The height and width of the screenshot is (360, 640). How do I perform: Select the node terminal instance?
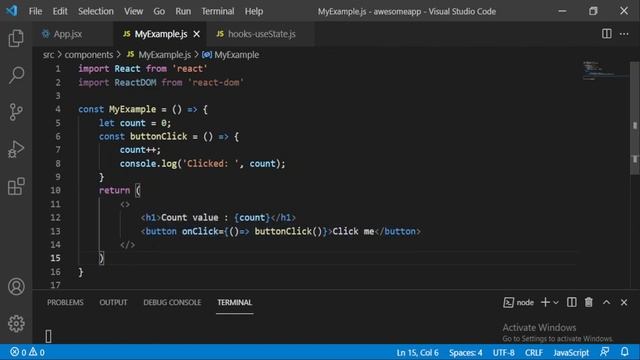click(x=518, y=302)
